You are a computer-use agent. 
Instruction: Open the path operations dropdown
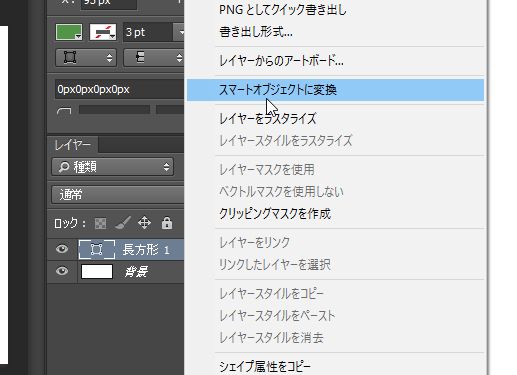86,58
